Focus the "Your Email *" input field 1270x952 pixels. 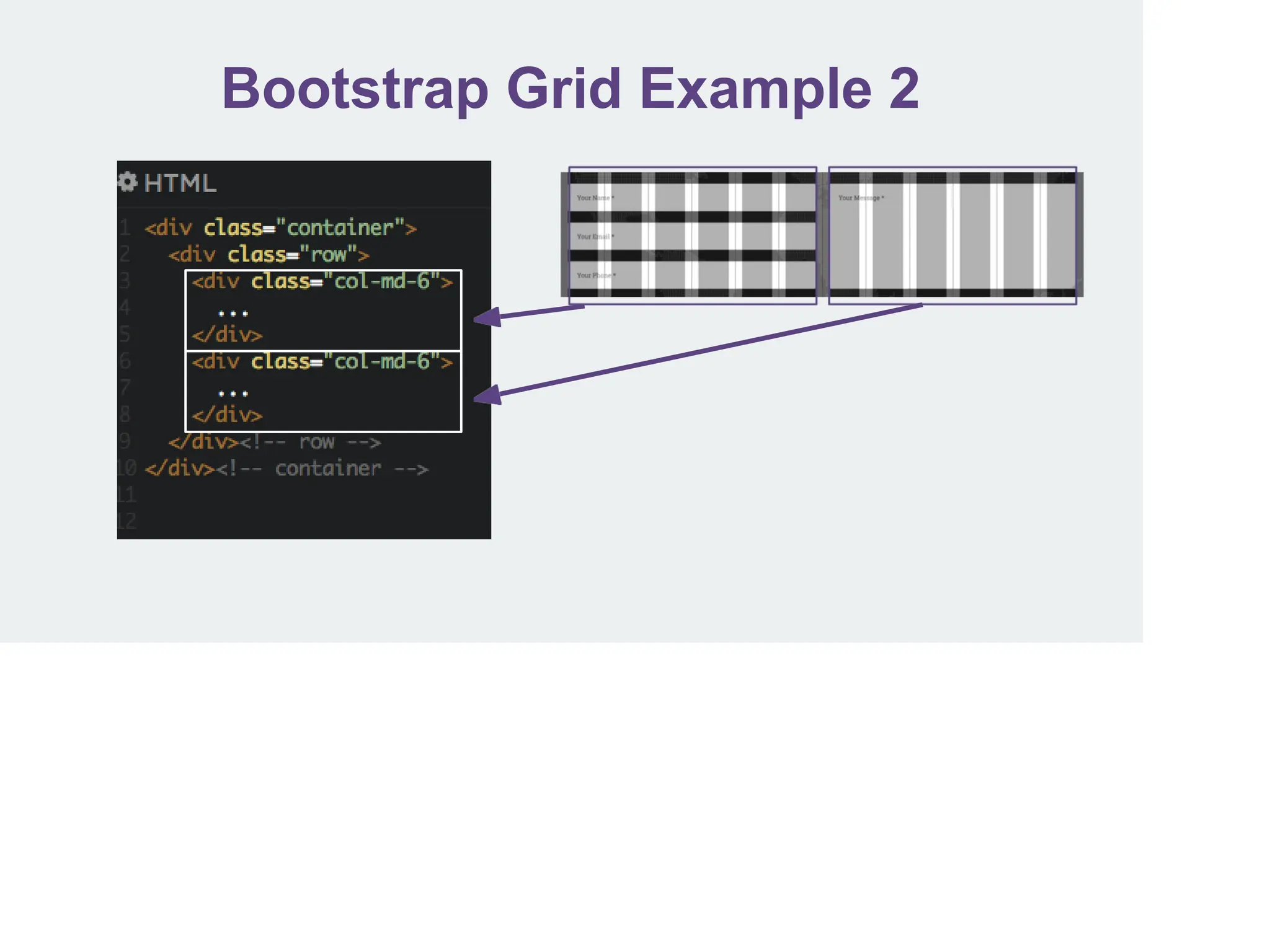692,237
